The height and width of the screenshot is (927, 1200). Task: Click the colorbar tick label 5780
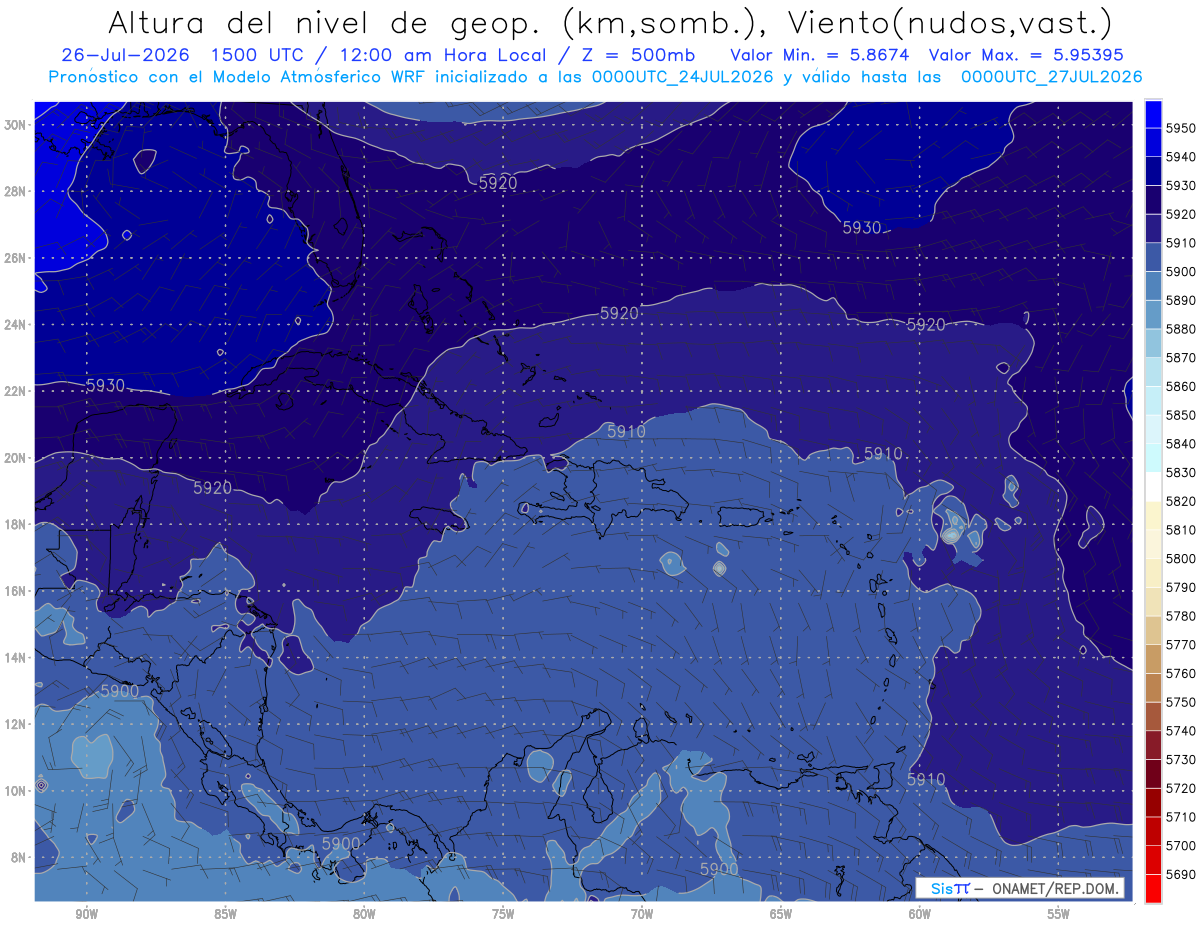point(1180,616)
